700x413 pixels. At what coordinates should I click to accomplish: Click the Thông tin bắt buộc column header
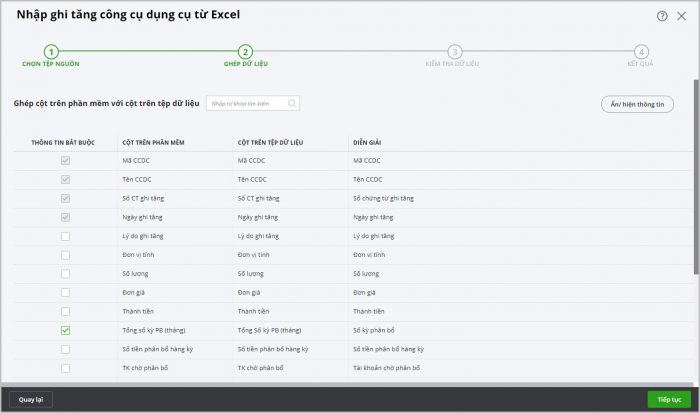[x=63, y=142]
